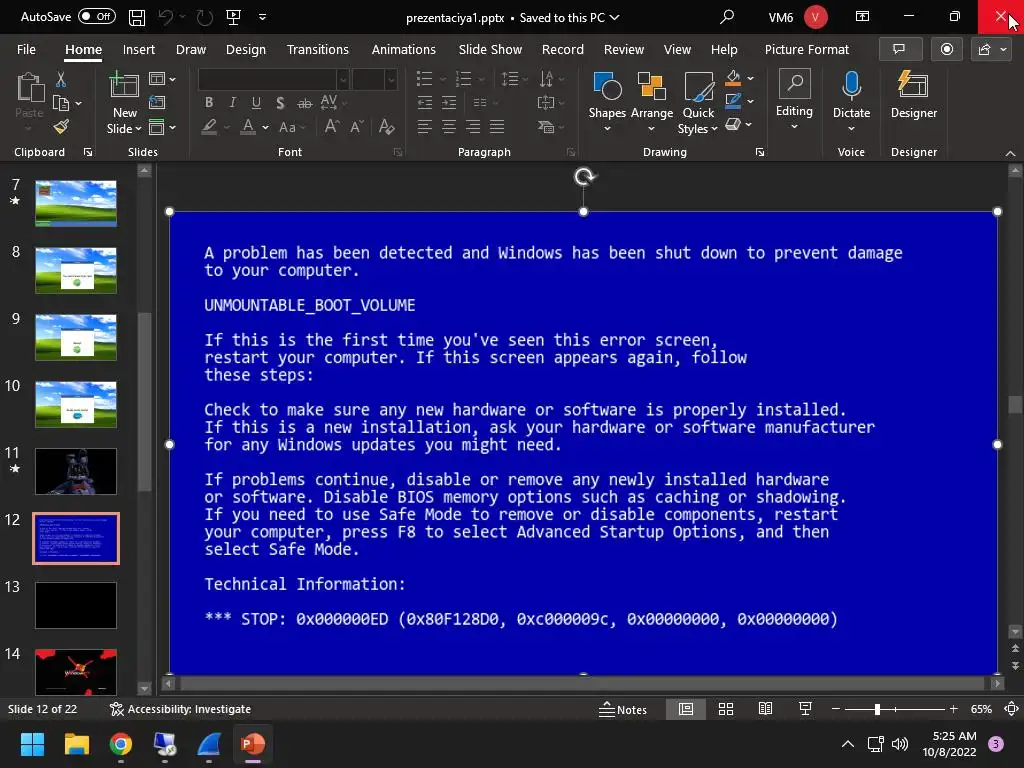This screenshot has height=768, width=1024.
Task: Expand Arrange dropdown
Action: [x=651, y=129]
